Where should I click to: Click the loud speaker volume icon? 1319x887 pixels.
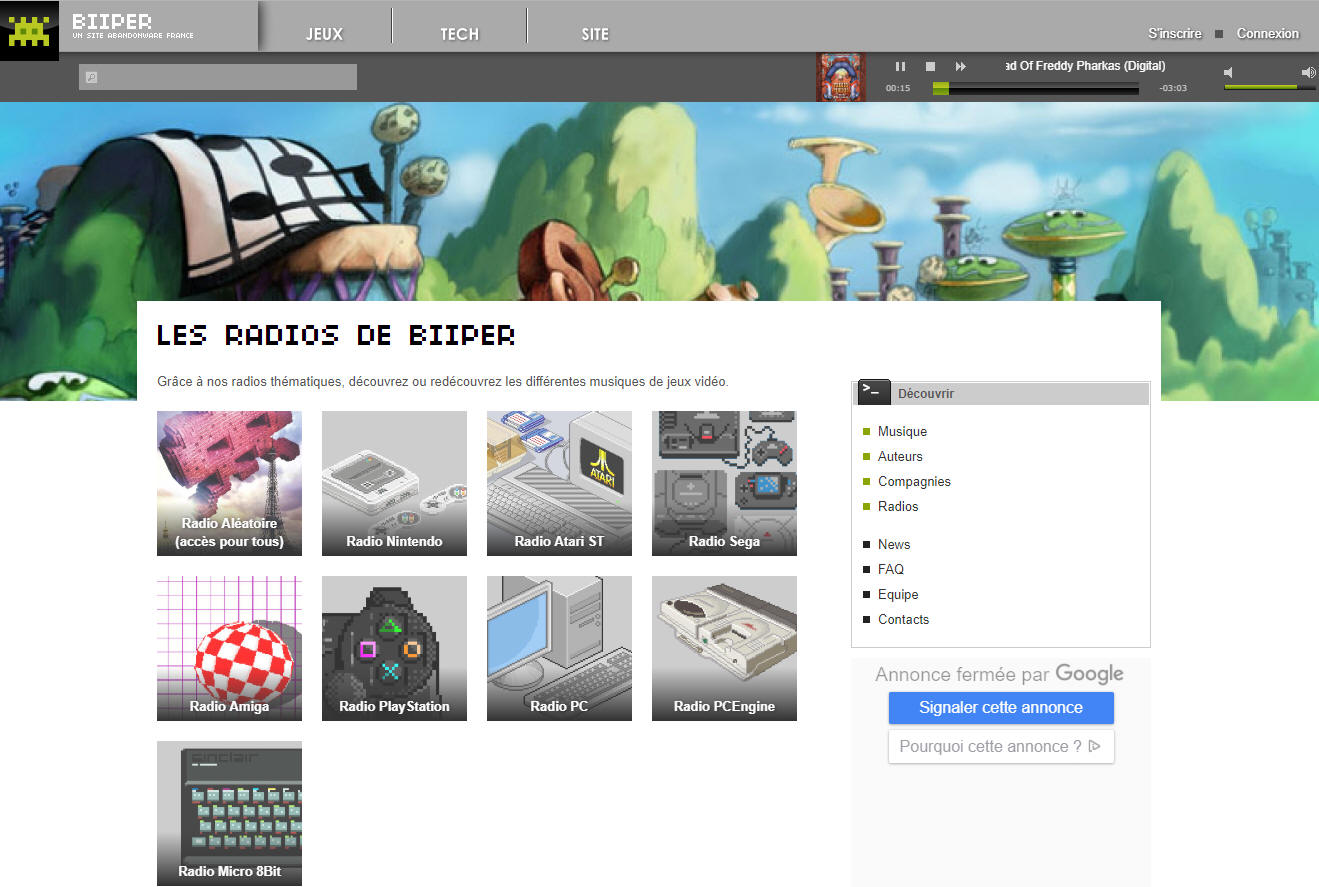pos(1308,72)
